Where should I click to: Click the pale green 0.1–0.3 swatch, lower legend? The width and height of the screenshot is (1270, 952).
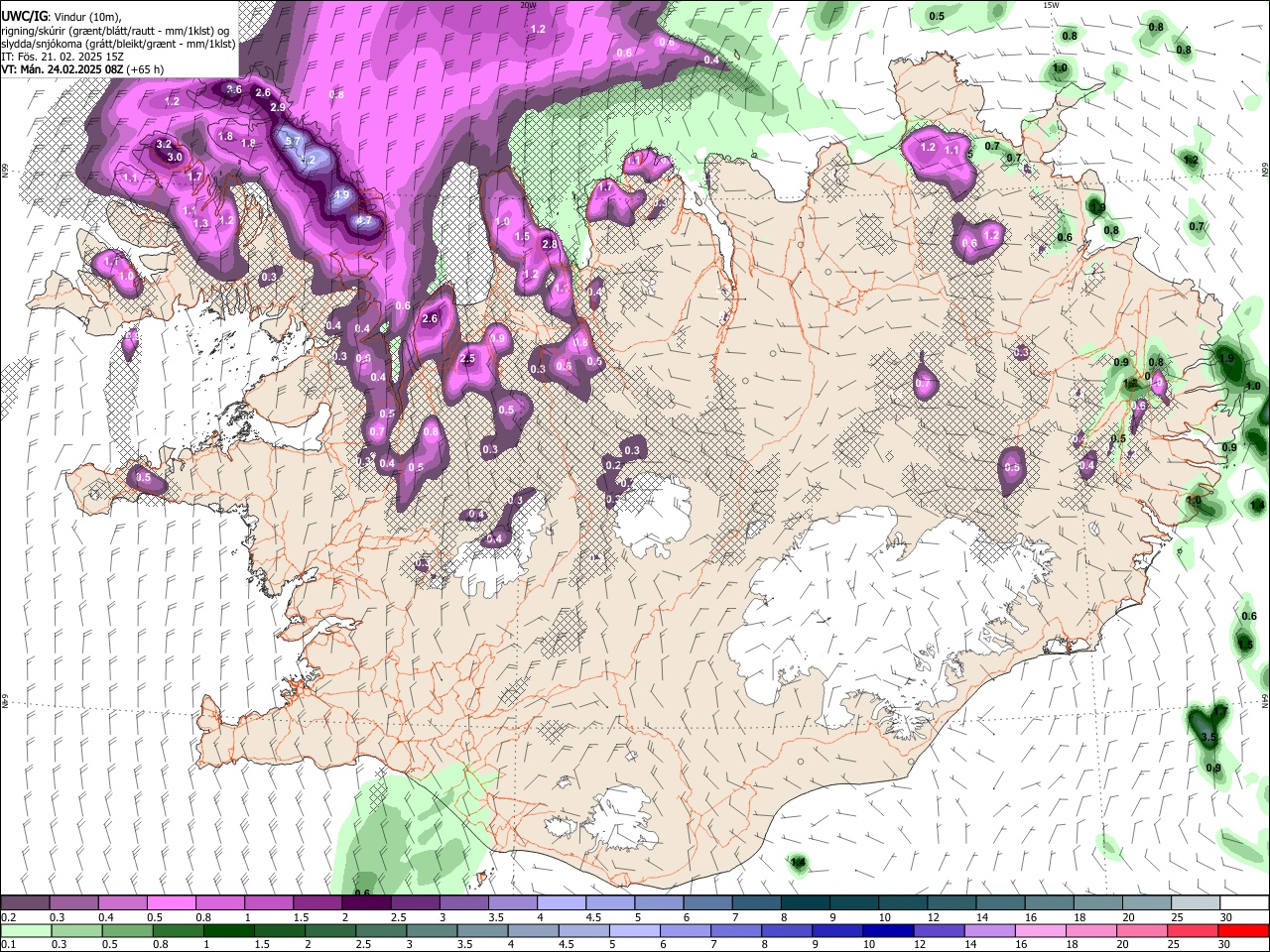point(26,930)
